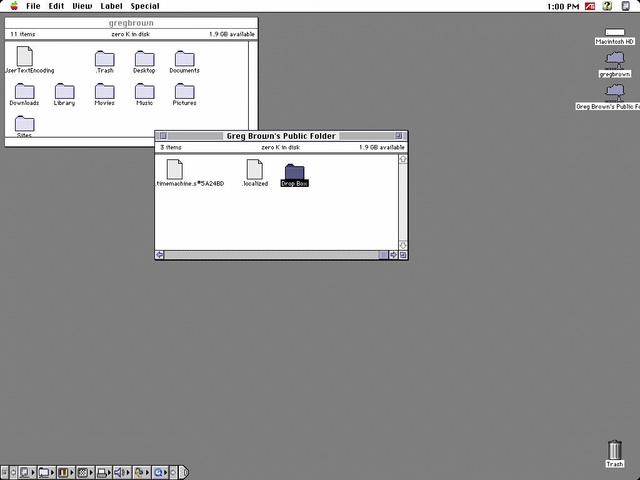Click the Control Strip right scroll arrow
Image resolution: width=640 pixels, height=480 pixels.
173,473
